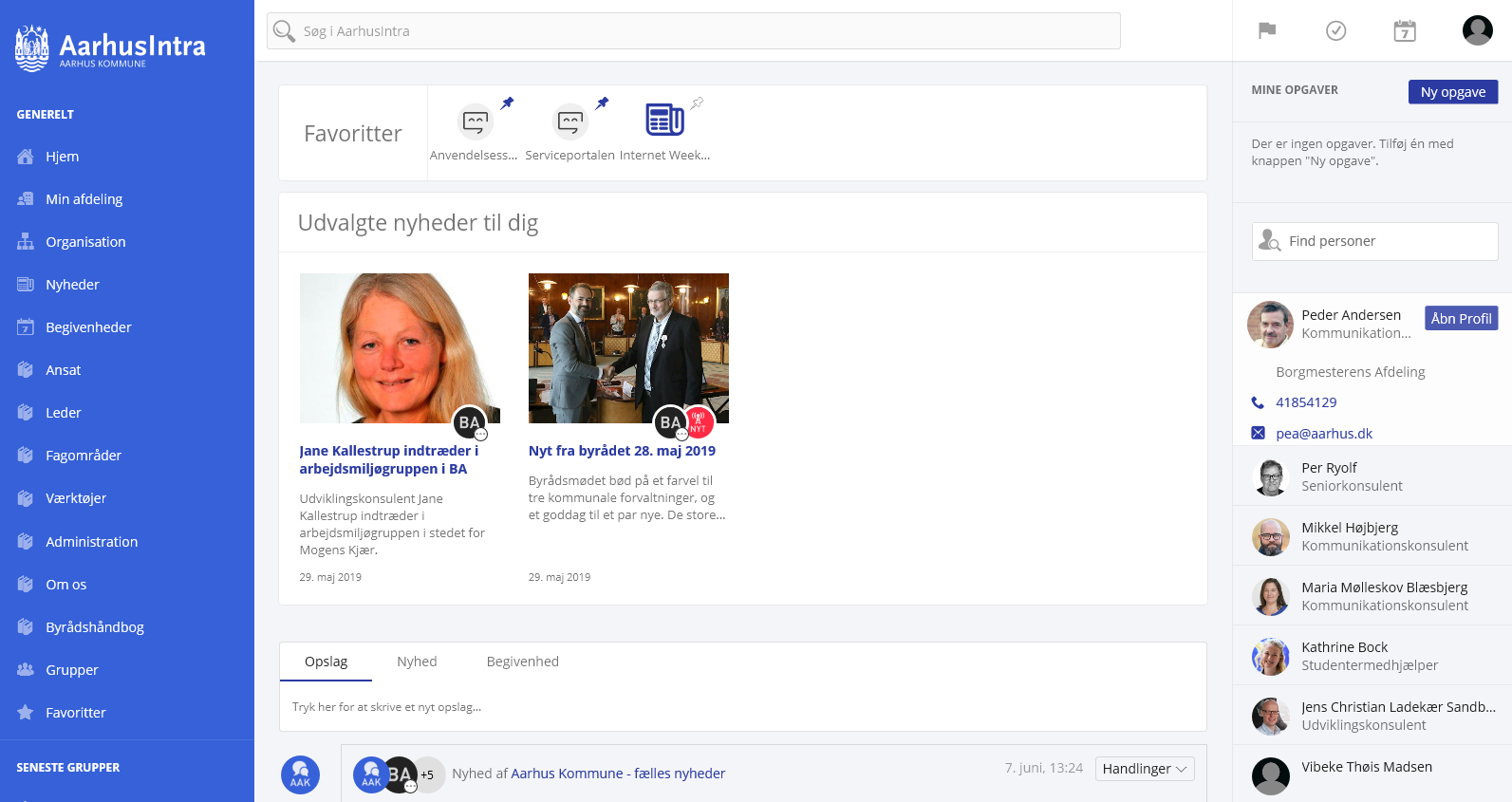Viewport: 1512px width, 802px height.
Task: Open Serviceportalen favorite icon
Action: pyautogui.click(x=569, y=121)
